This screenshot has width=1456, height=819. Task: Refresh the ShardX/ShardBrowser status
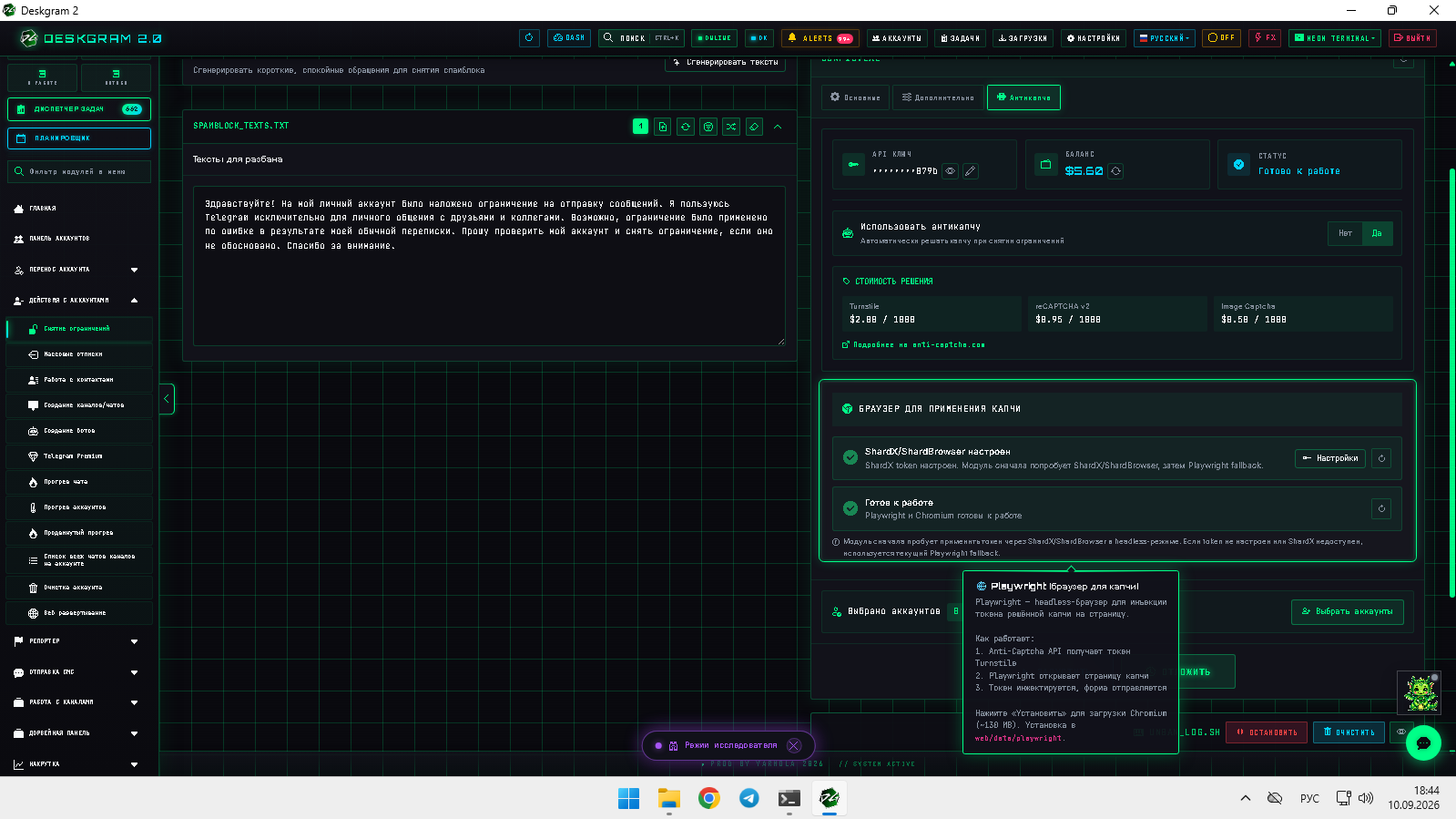coord(1381,458)
